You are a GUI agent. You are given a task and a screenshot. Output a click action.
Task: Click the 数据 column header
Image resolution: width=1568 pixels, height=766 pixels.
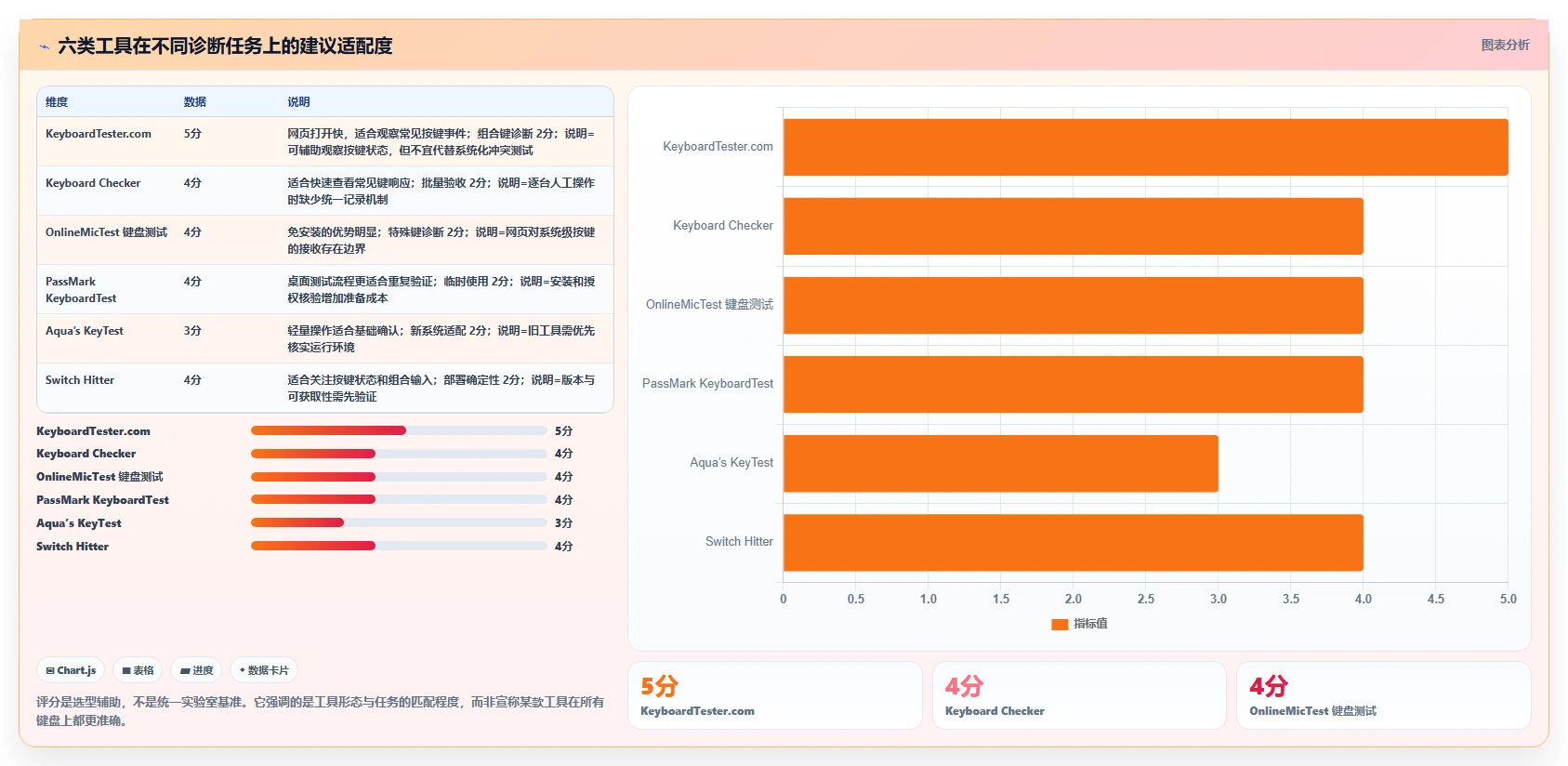click(195, 102)
